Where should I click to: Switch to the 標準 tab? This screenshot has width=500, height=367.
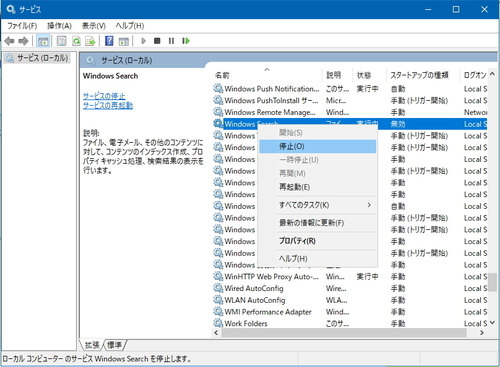click(x=114, y=345)
